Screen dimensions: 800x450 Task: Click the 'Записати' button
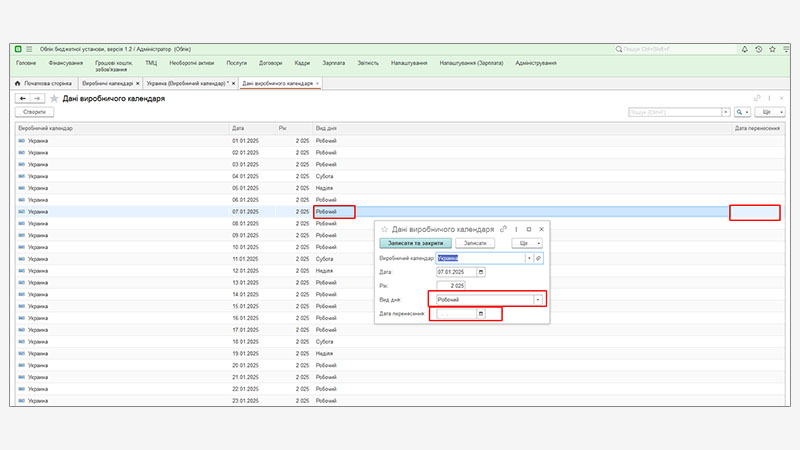point(476,243)
